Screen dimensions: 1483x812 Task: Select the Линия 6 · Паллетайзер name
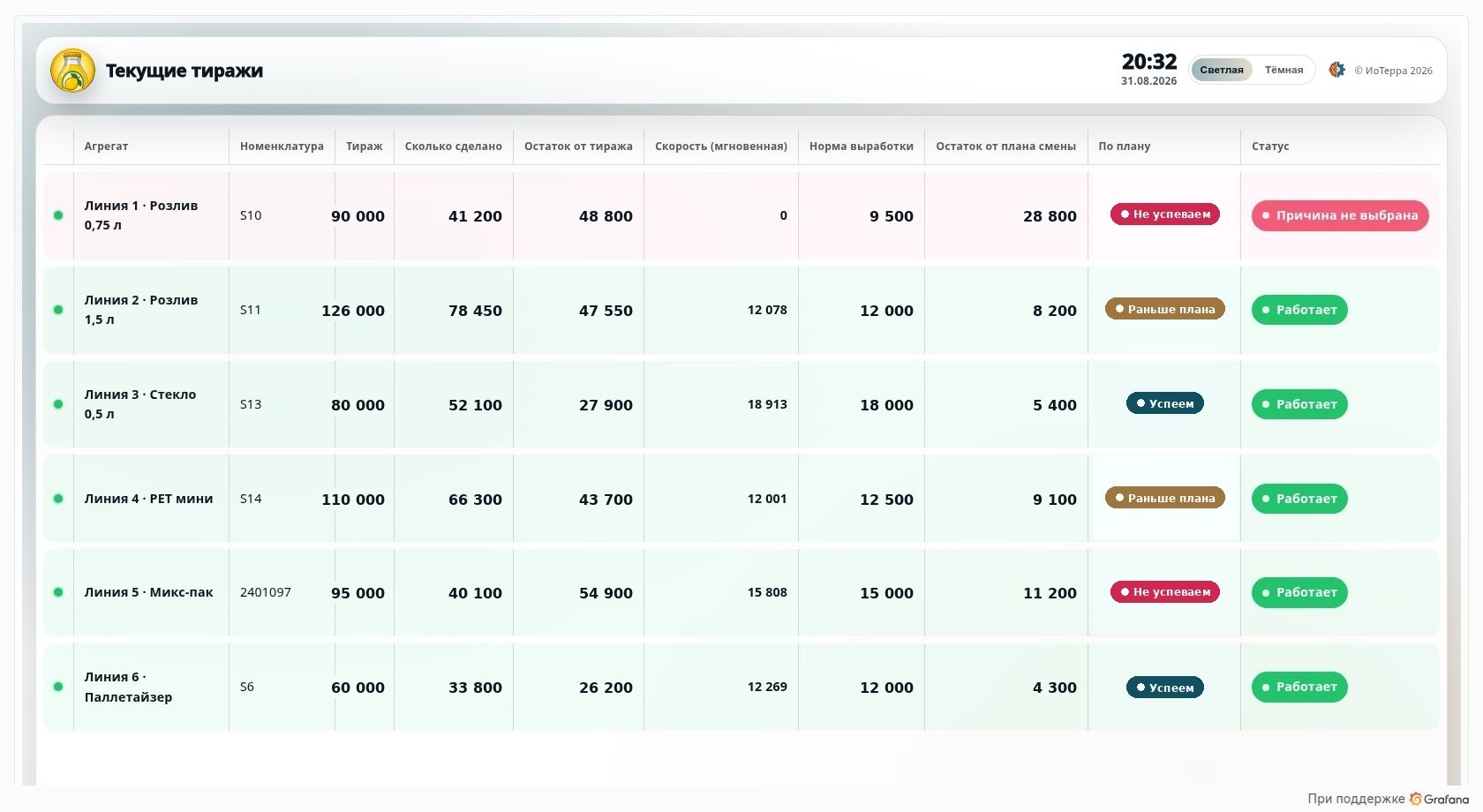[x=128, y=687]
